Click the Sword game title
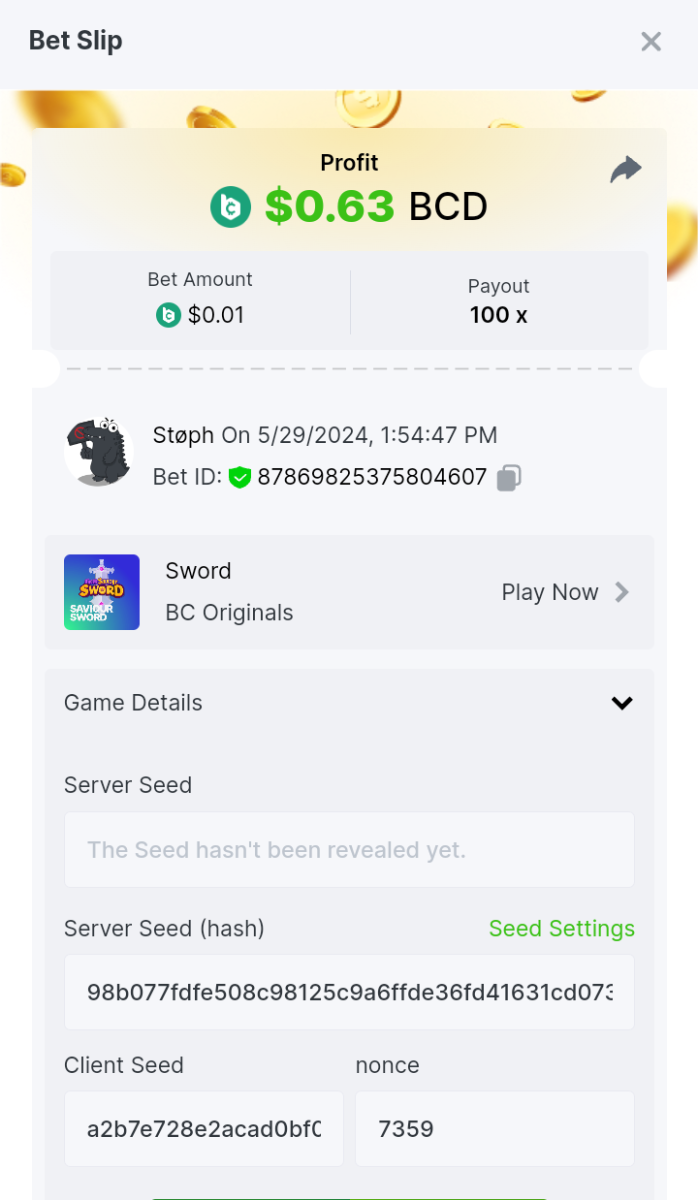Screen dimensions: 698x1200 point(198,571)
